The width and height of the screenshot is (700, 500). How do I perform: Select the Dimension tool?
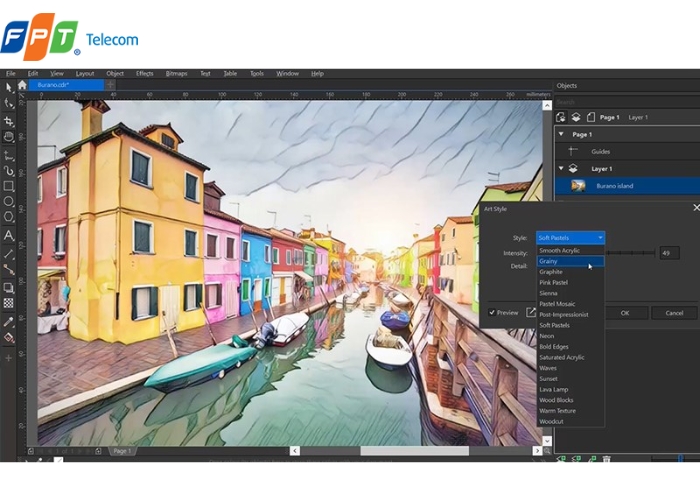coord(8,155)
